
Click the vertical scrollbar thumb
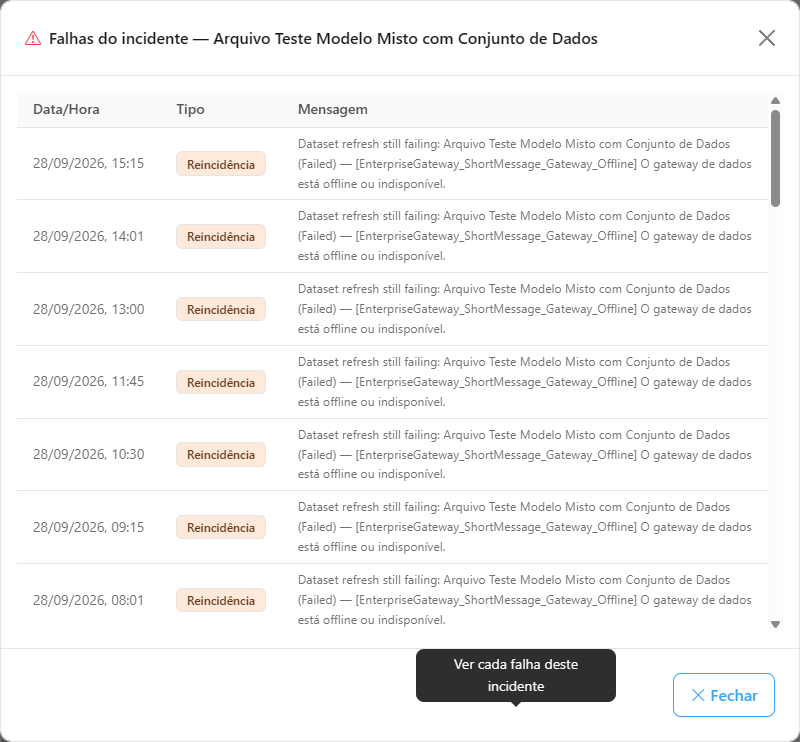point(775,158)
